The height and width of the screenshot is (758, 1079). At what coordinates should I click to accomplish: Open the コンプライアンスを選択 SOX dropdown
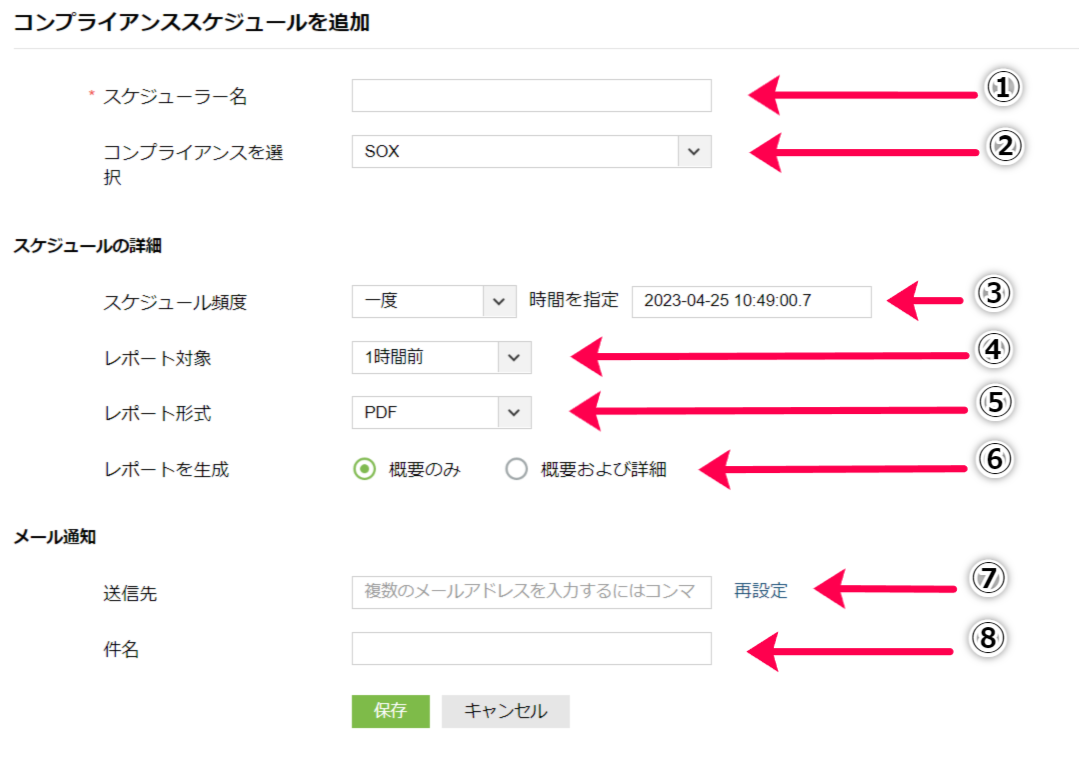point(515,152)
